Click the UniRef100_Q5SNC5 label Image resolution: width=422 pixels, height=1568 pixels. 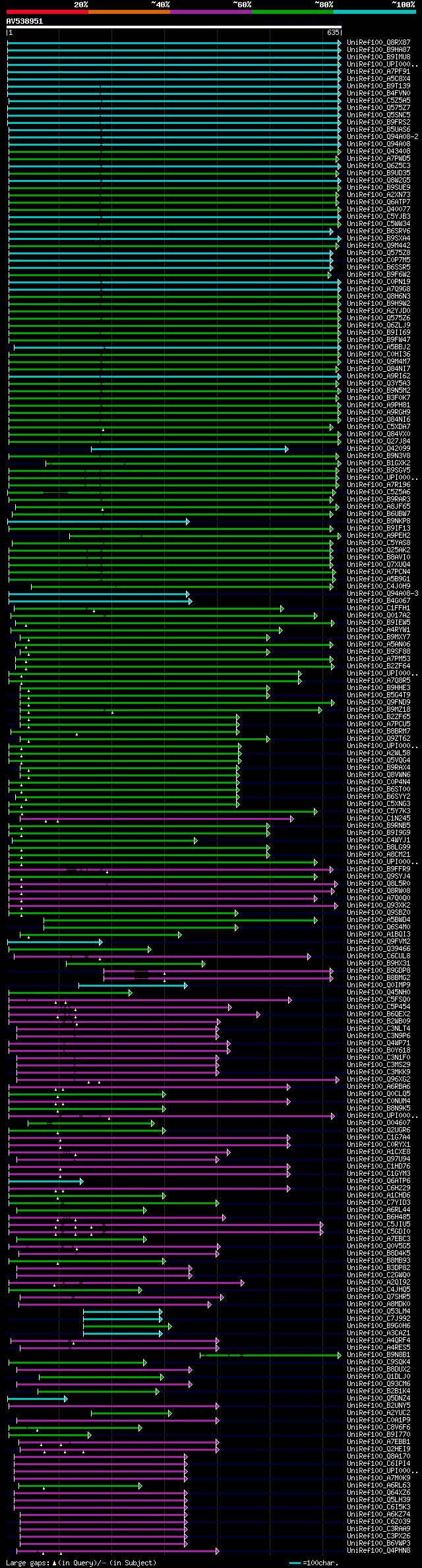[x=378, y=115]
